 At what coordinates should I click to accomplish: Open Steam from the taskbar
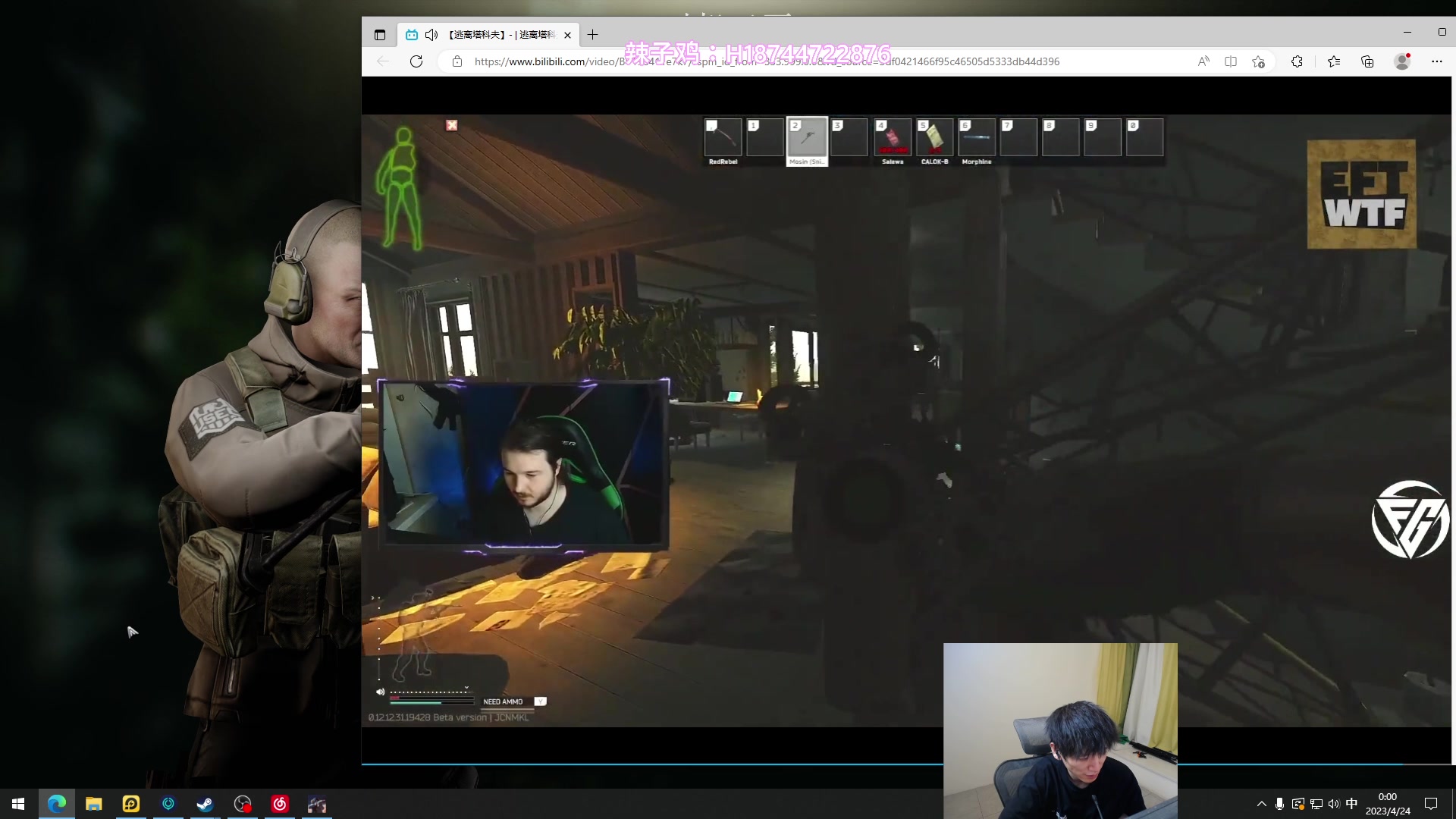206,804
